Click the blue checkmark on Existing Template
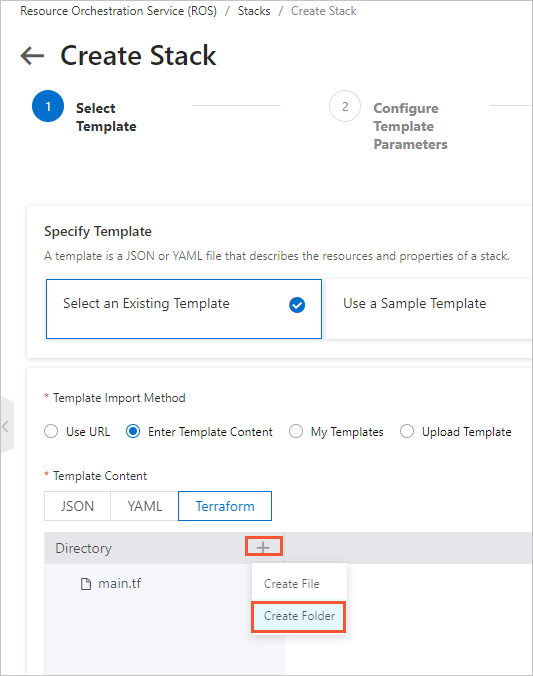The width and height of the screenshot is (533, 676). pos(297,305)
